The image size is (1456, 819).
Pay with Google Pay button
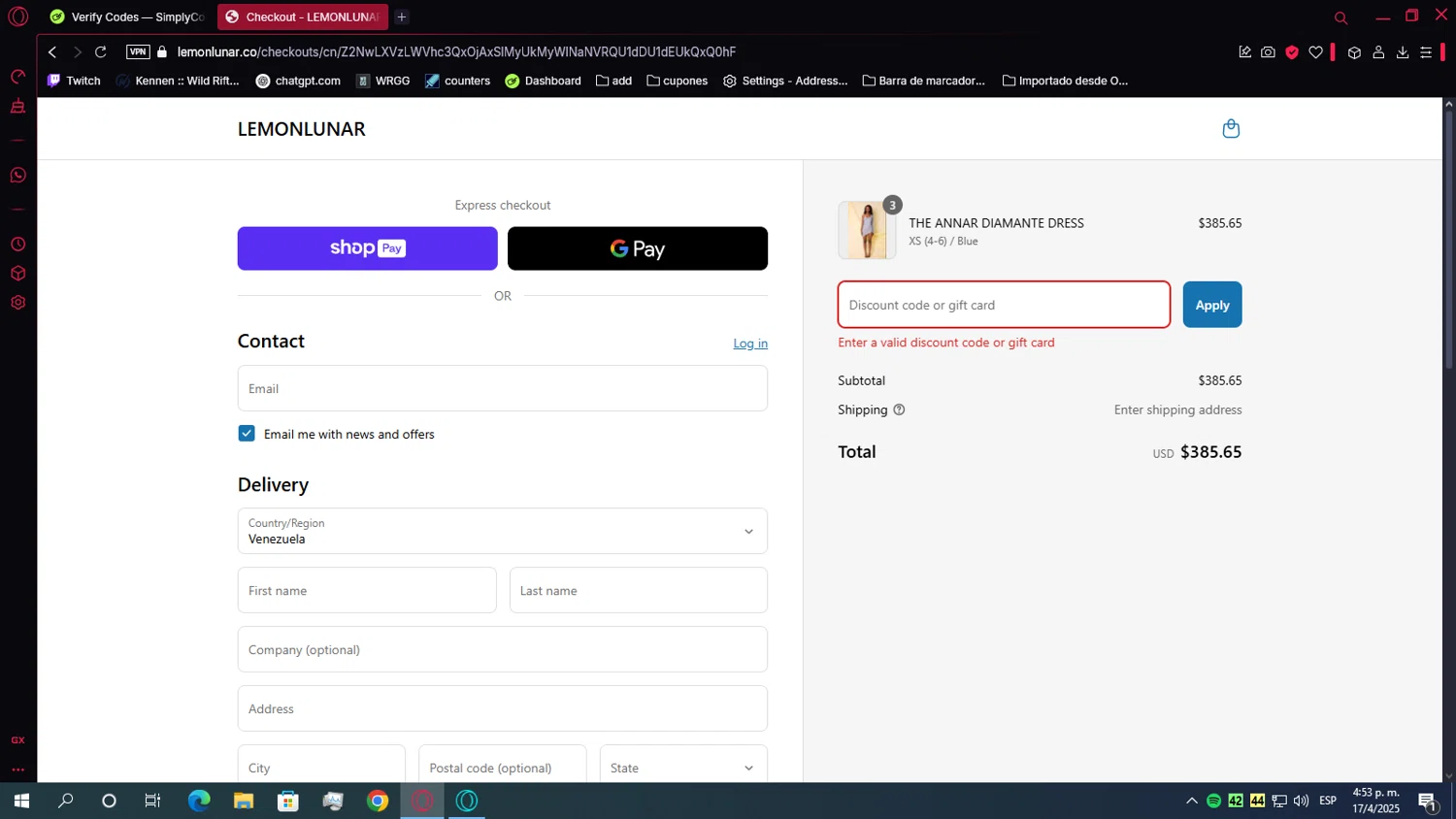638,248
